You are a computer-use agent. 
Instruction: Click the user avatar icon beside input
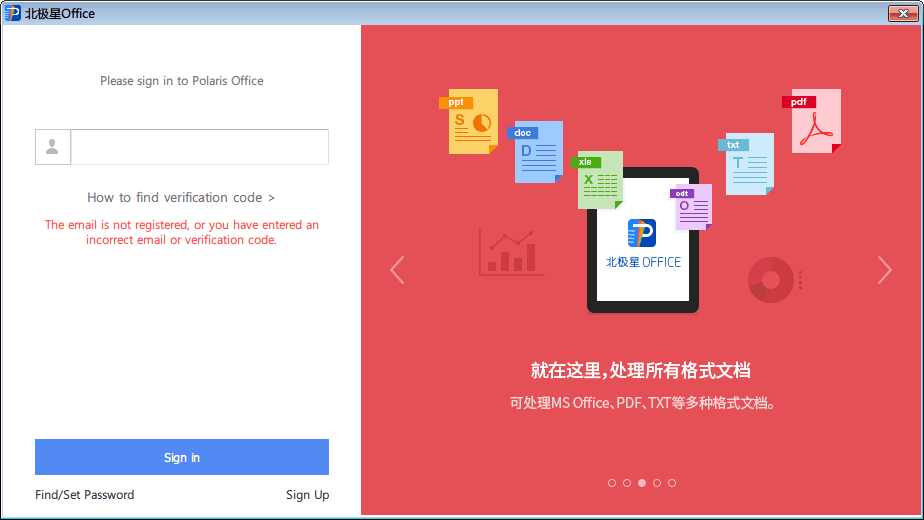coord(52,147)
